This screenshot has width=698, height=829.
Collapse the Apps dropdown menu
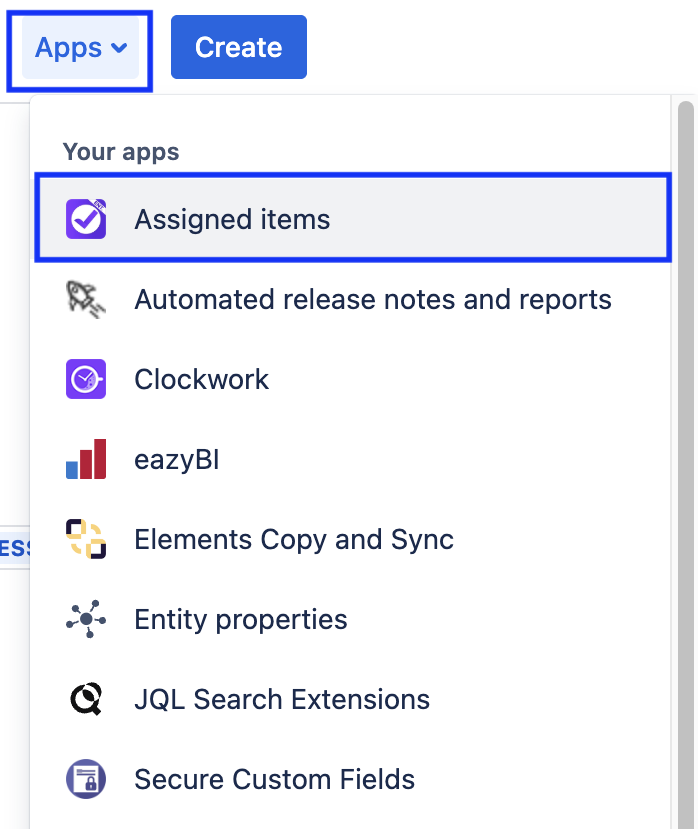[x=80, y=48]
